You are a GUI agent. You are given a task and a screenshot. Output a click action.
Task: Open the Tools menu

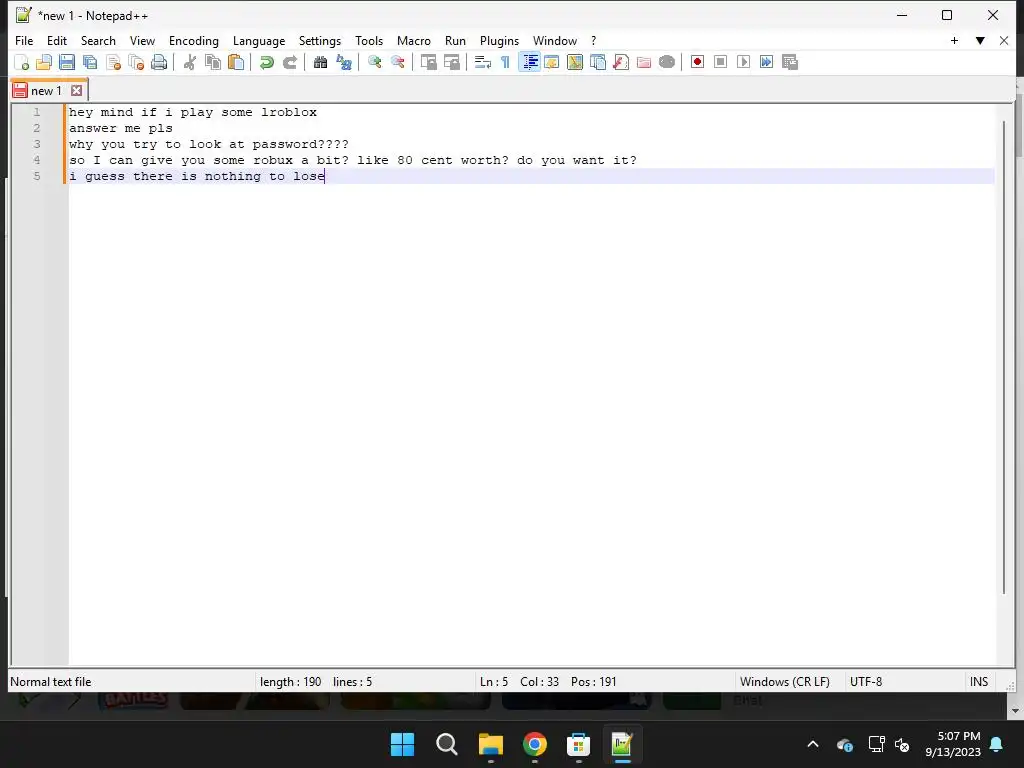tap(369, 40)
